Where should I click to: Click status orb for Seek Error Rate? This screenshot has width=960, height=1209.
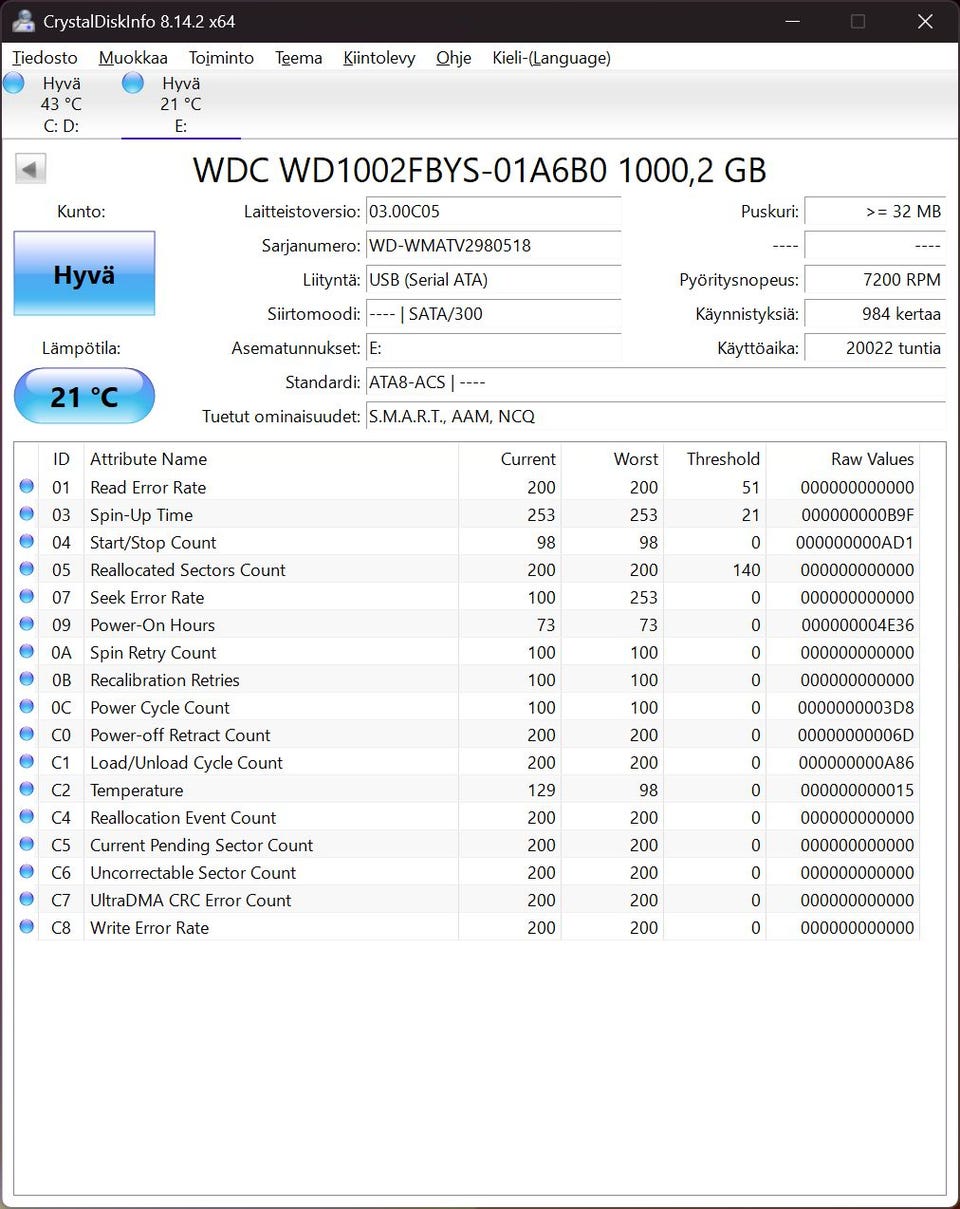click(26, 597)
